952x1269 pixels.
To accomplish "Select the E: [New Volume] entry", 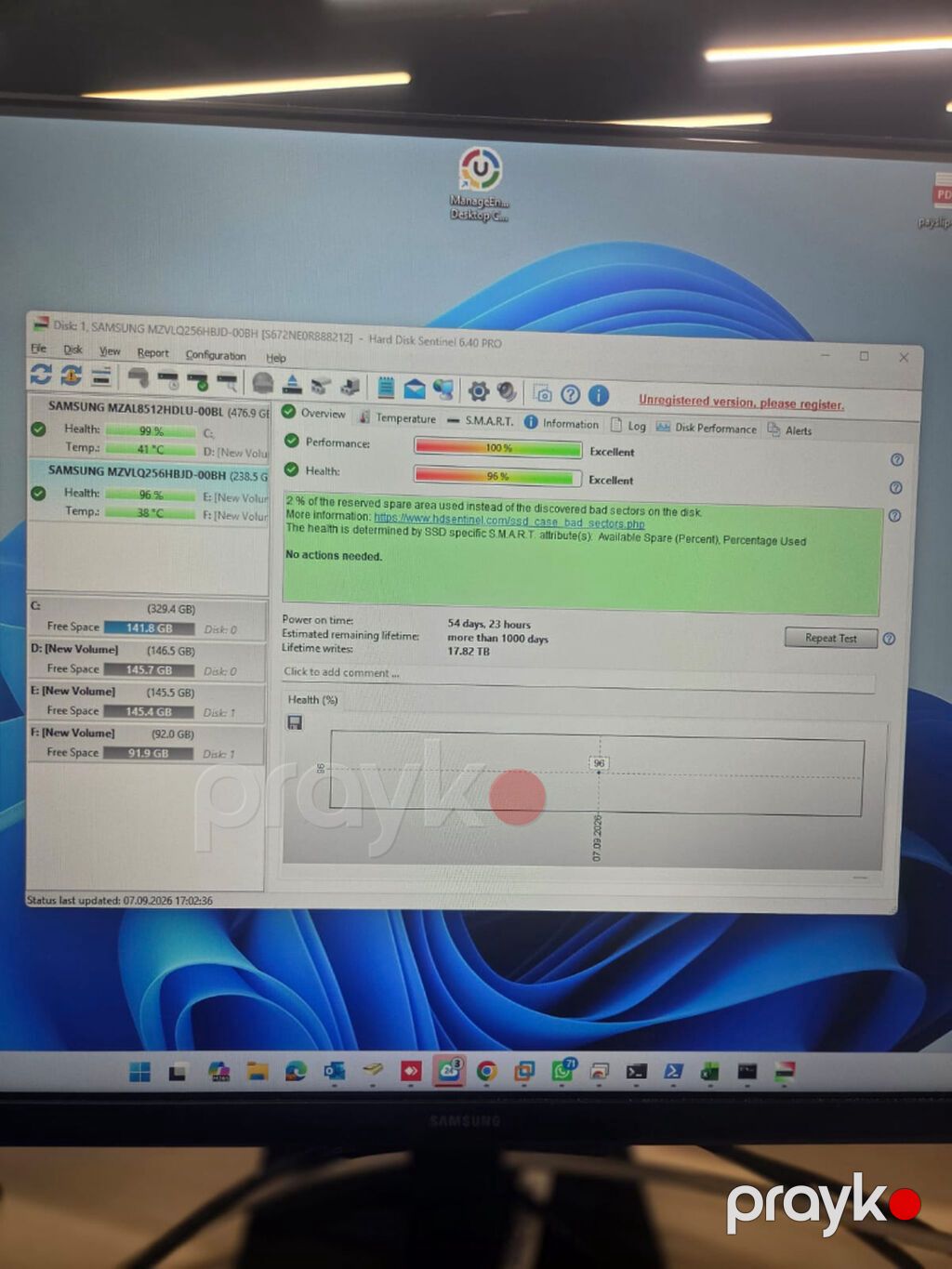I will coord(146,701).
